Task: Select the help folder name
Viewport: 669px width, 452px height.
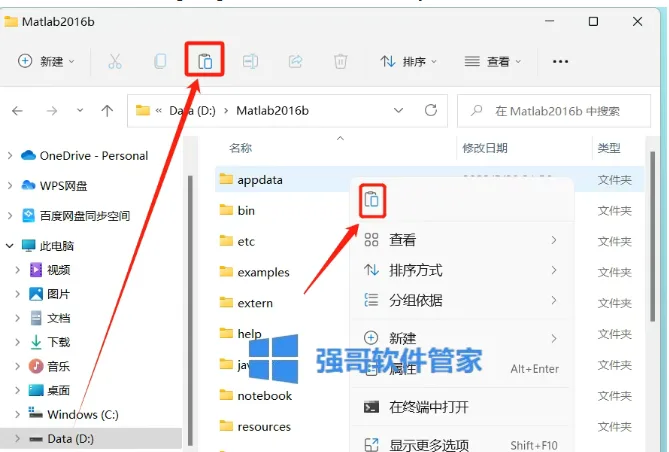Action: [249, 333]
